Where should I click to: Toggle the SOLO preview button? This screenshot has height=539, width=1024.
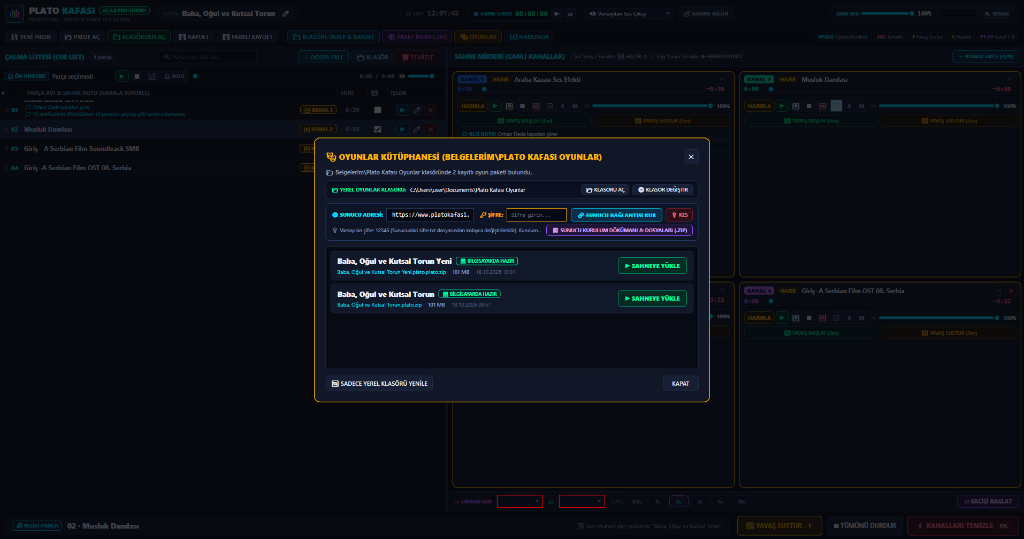(x=174, y=76)
